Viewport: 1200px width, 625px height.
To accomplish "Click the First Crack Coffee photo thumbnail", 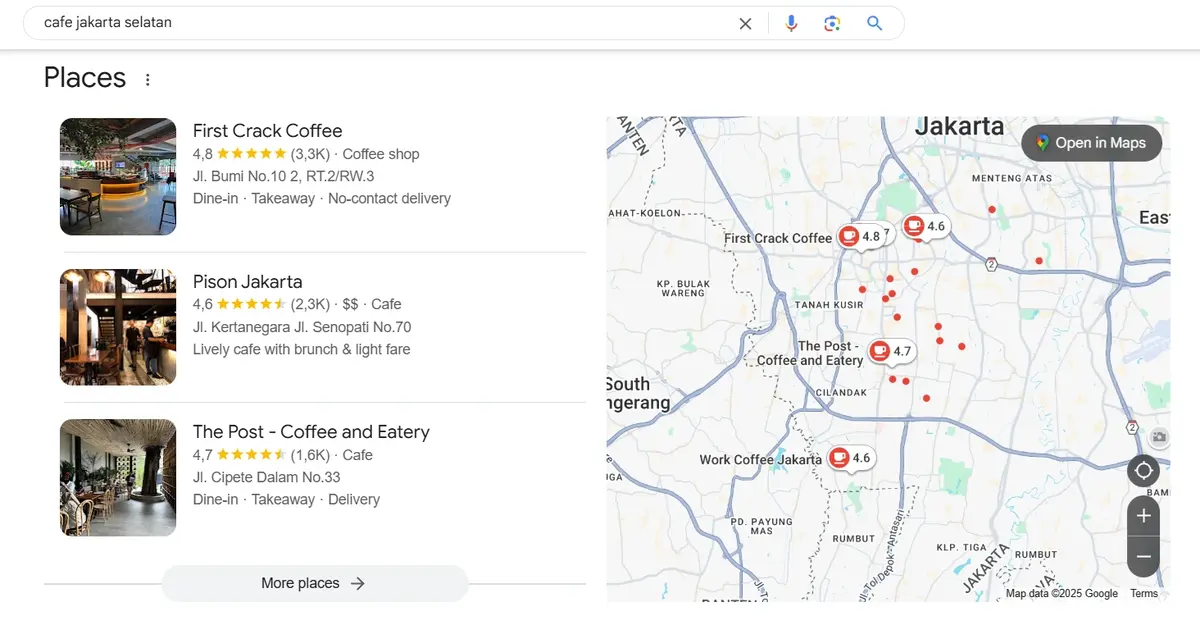I will pyautogui.click(x=118, y=177).
